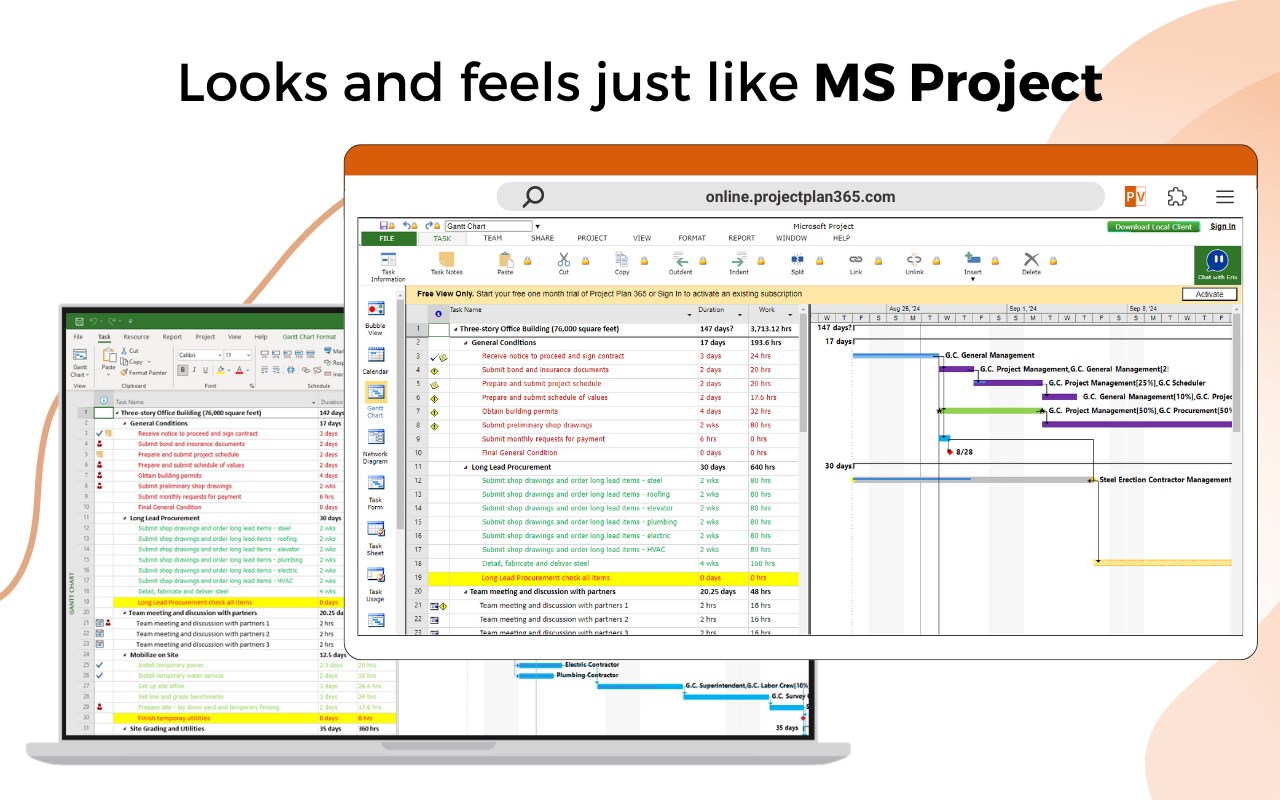Open Task Name column filter dropdown
1280x800 pixels.
pos(690,315)
